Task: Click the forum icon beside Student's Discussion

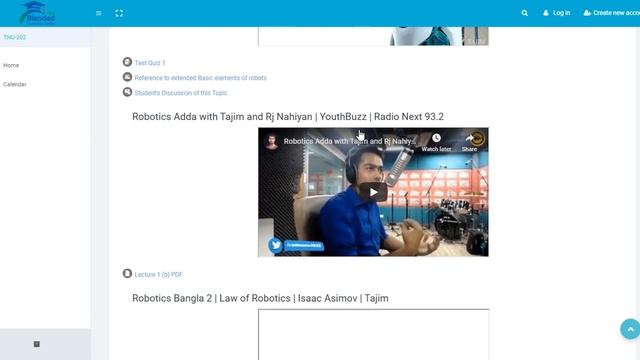Action: click(127, 92)
